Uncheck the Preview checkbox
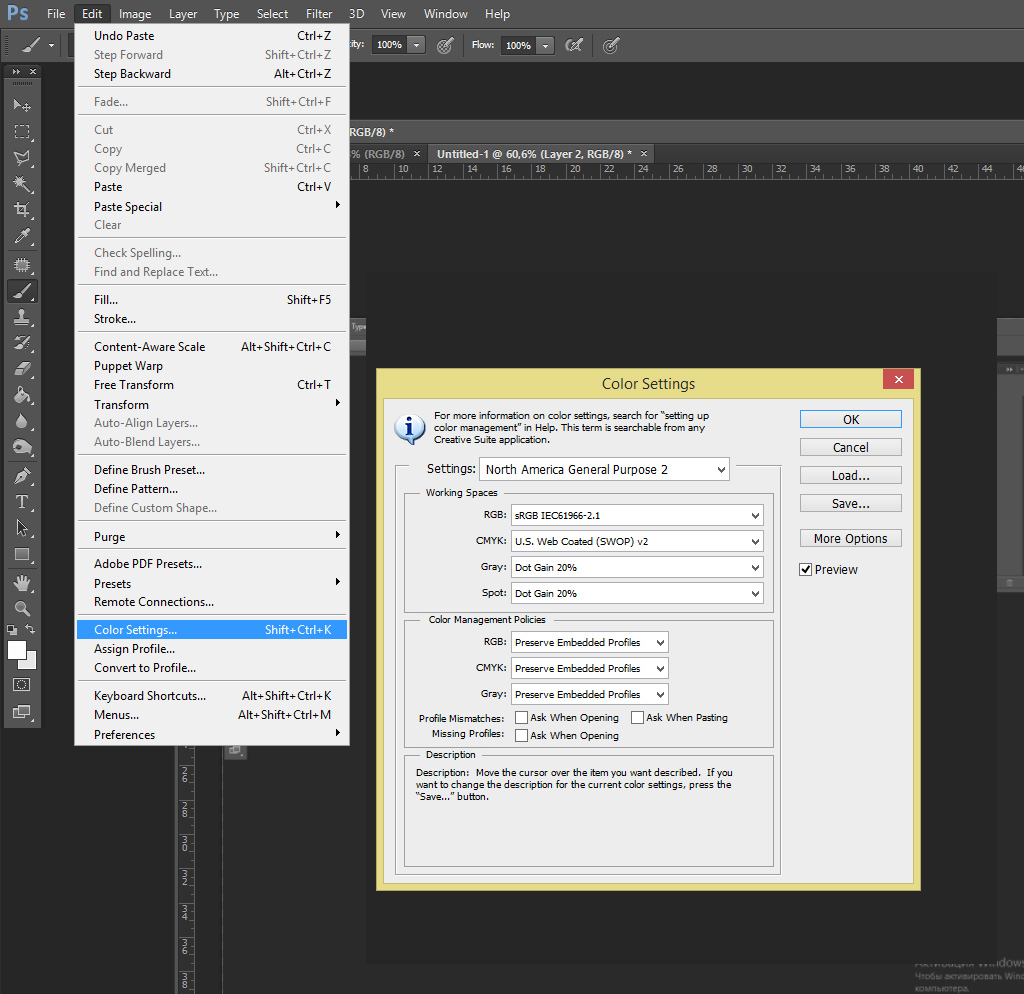 806,570
